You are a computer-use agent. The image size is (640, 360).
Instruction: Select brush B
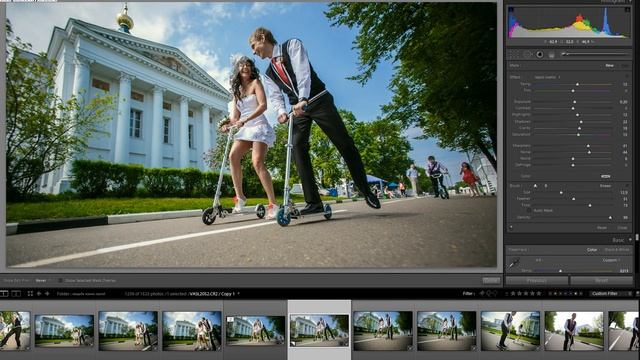(x=546, y=186)
